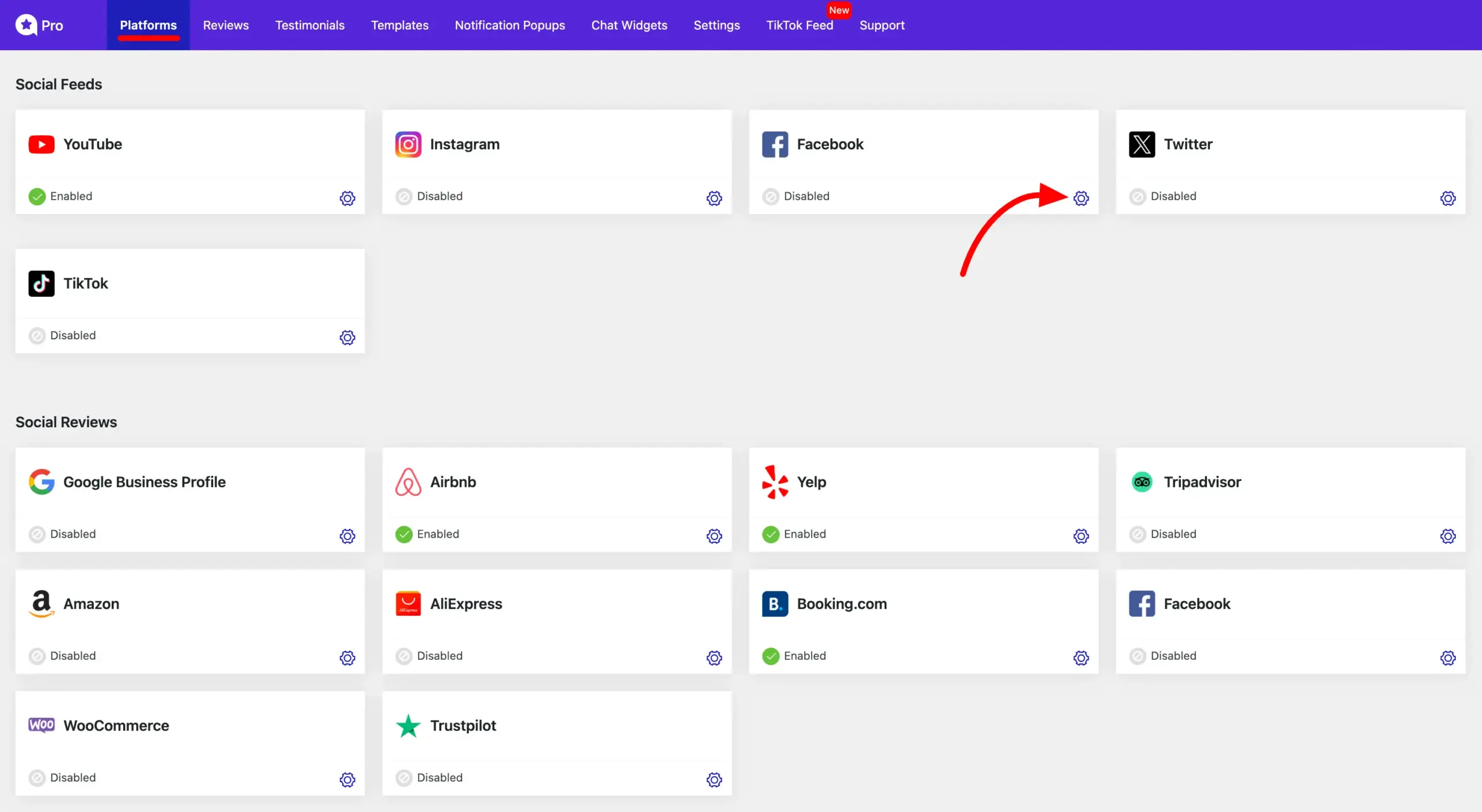The image size is (1482, 812).
Task: Click the WooCommerce platform title
Action: point(116,725)
